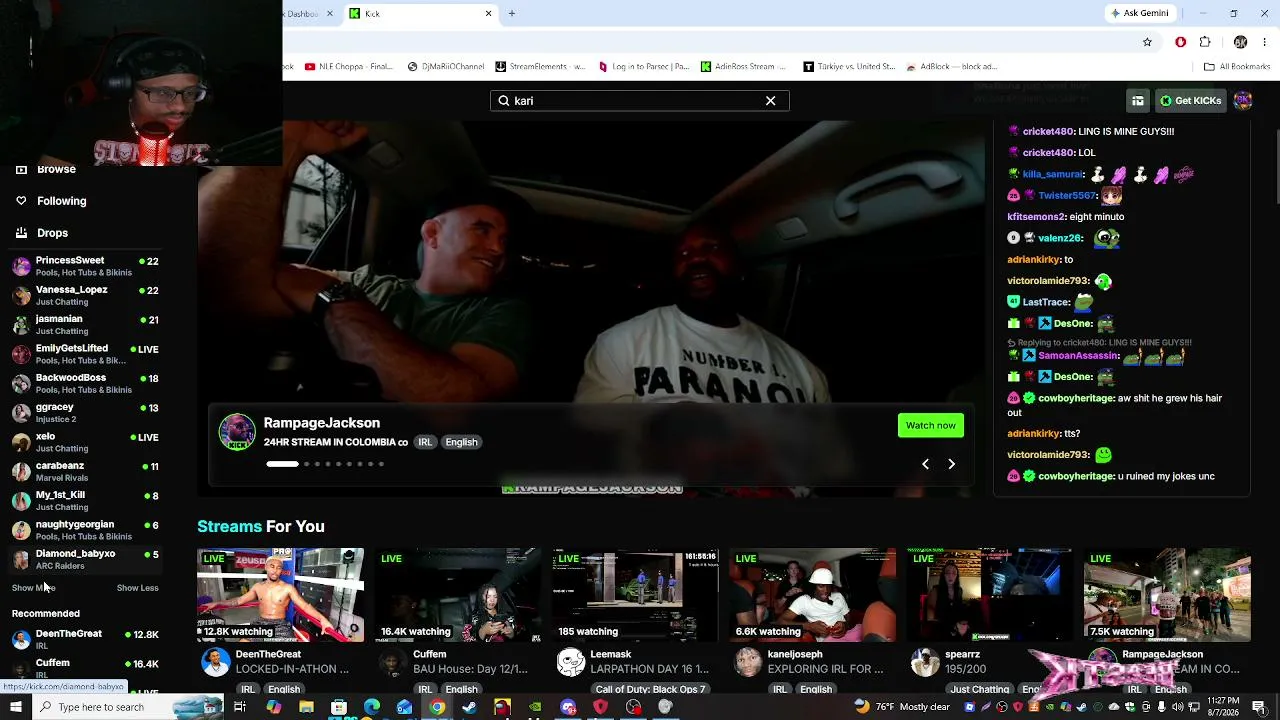1280x720 pixels.
Task: Open File Explorer from taskbar
Action: pos(306,707)
